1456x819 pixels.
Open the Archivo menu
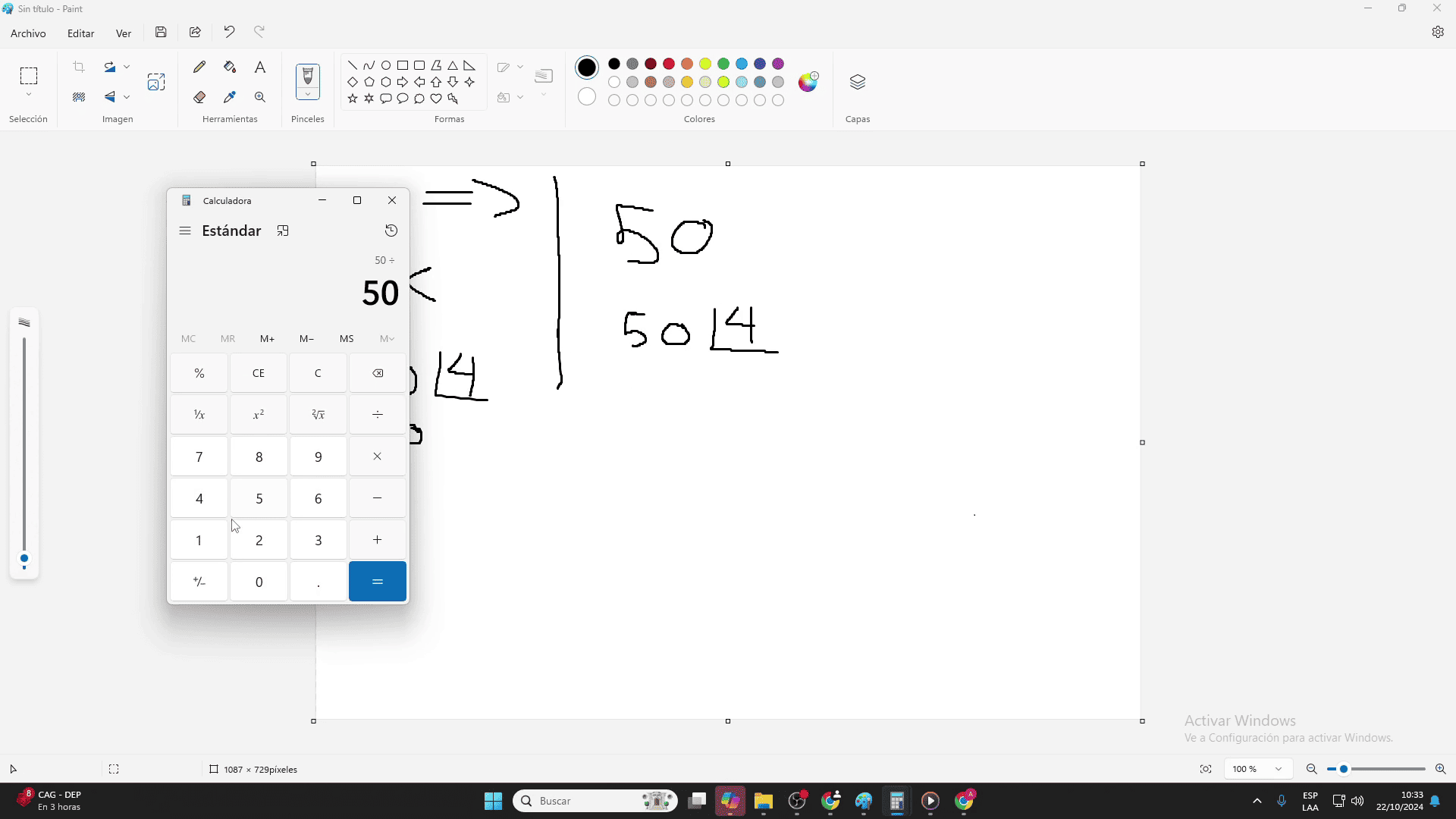28,33
